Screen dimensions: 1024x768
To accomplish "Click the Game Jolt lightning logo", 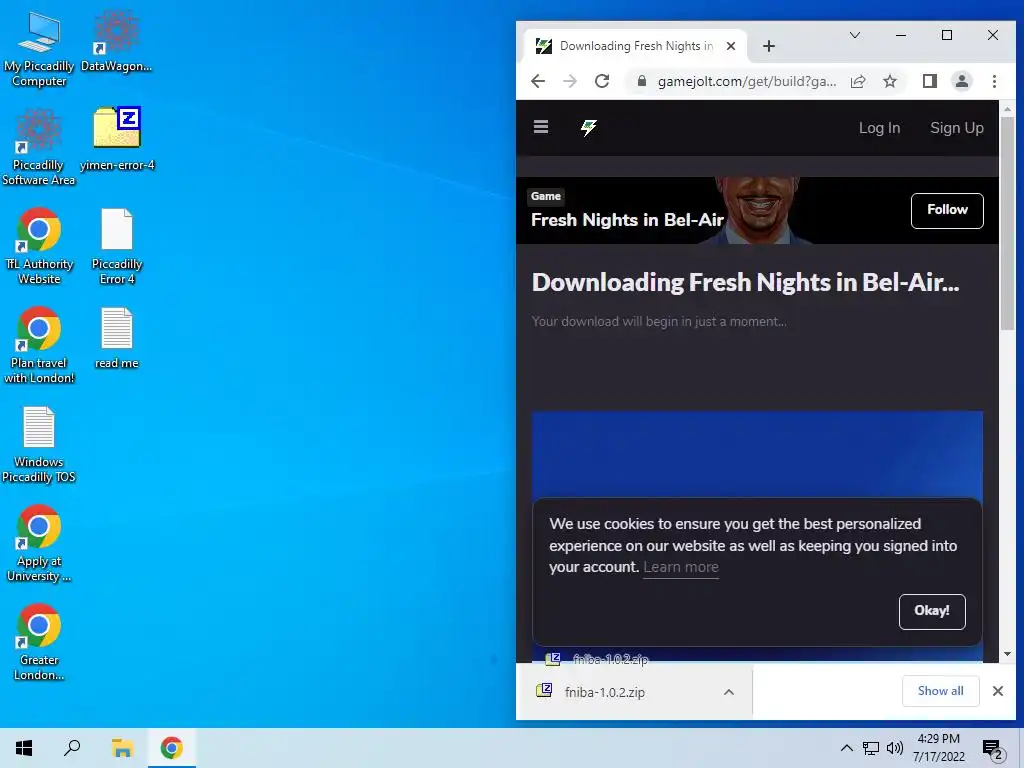I will 588,127.
